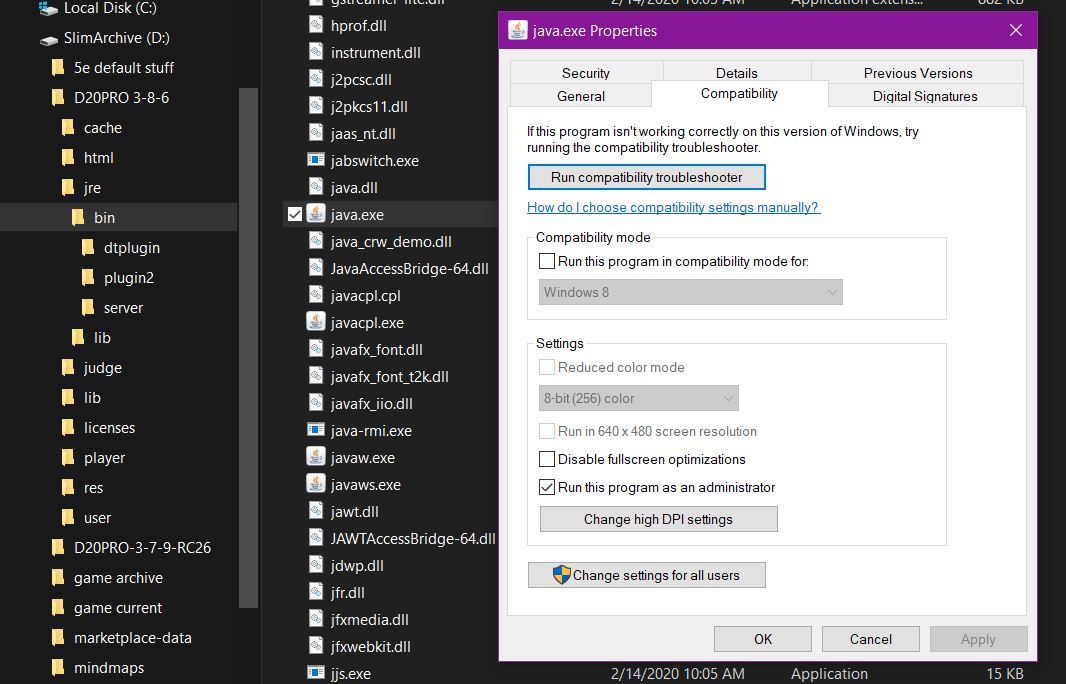Click the jaas_nt.dll file icon

tap(316, 133)
